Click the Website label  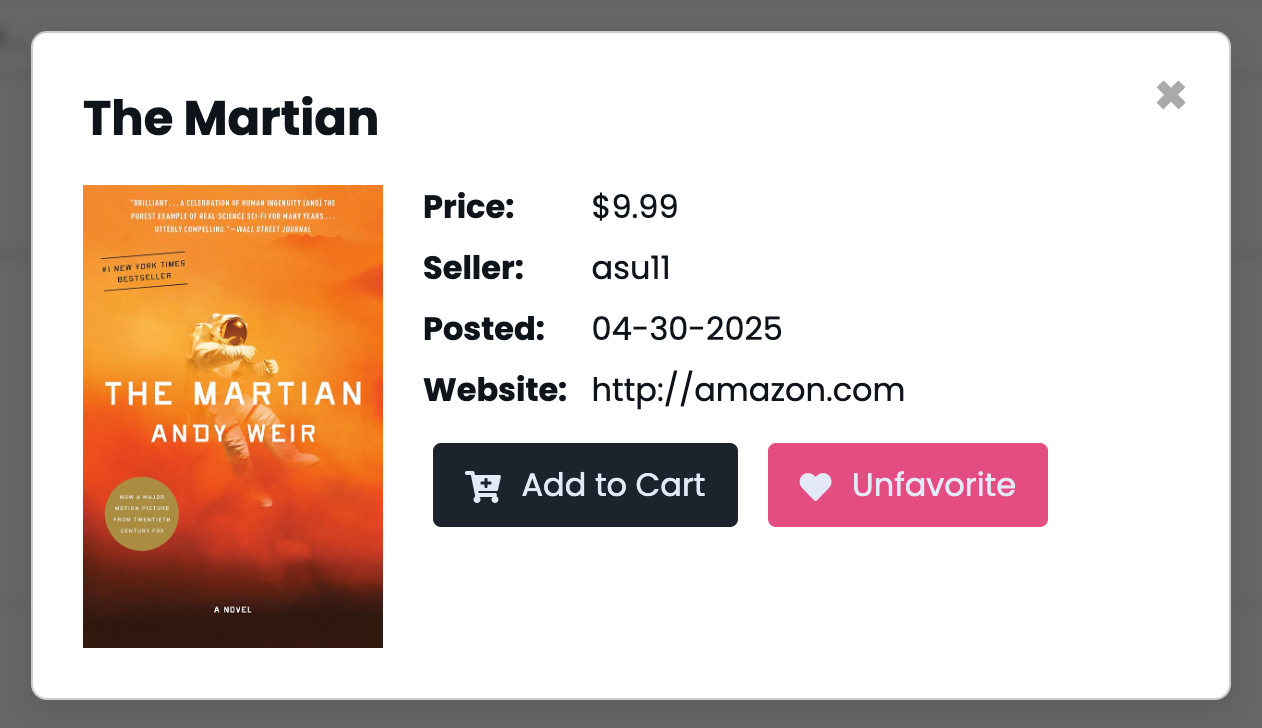pos(495,390)
